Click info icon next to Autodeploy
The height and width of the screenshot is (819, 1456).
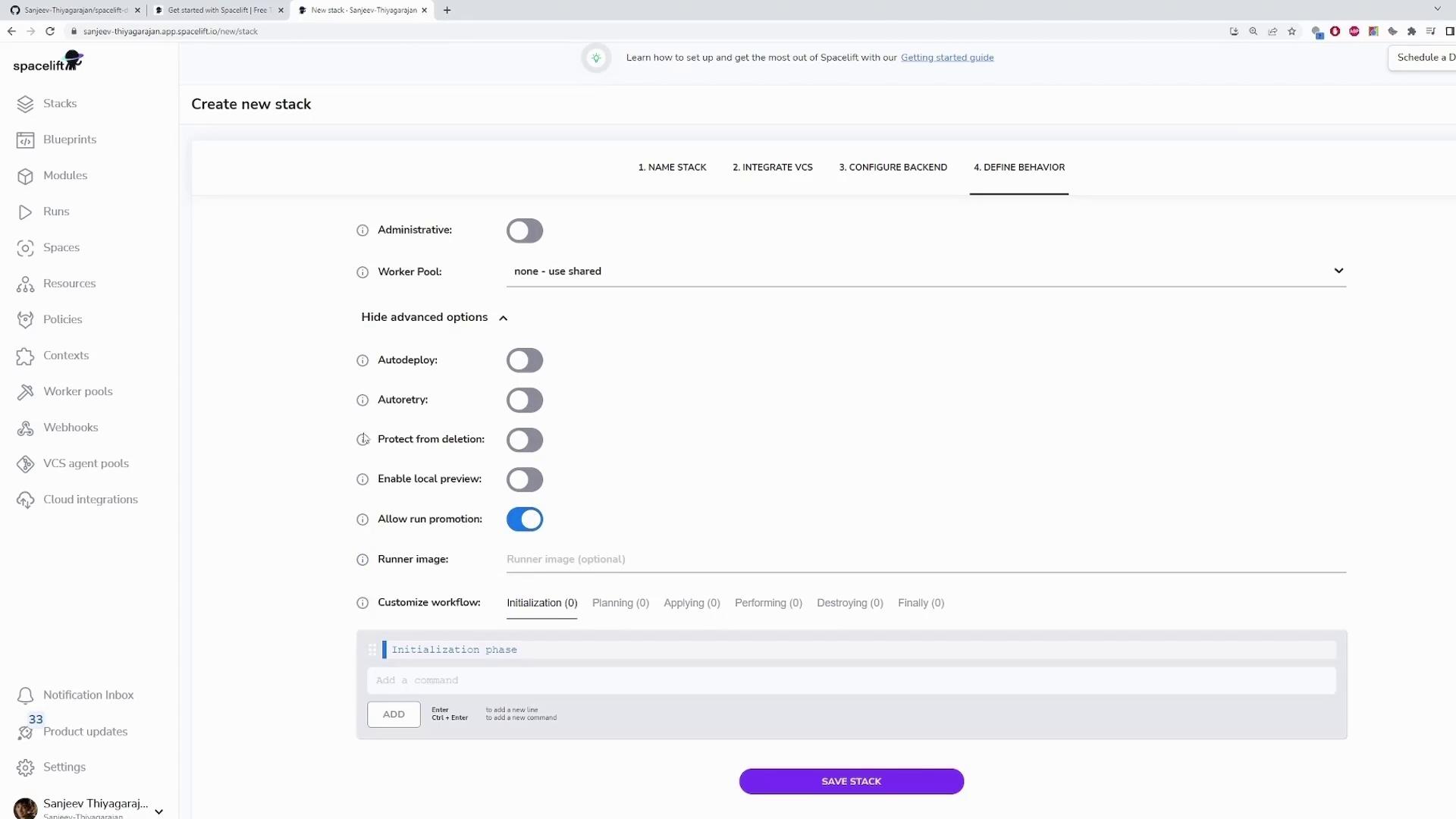[x=362, y=360]
